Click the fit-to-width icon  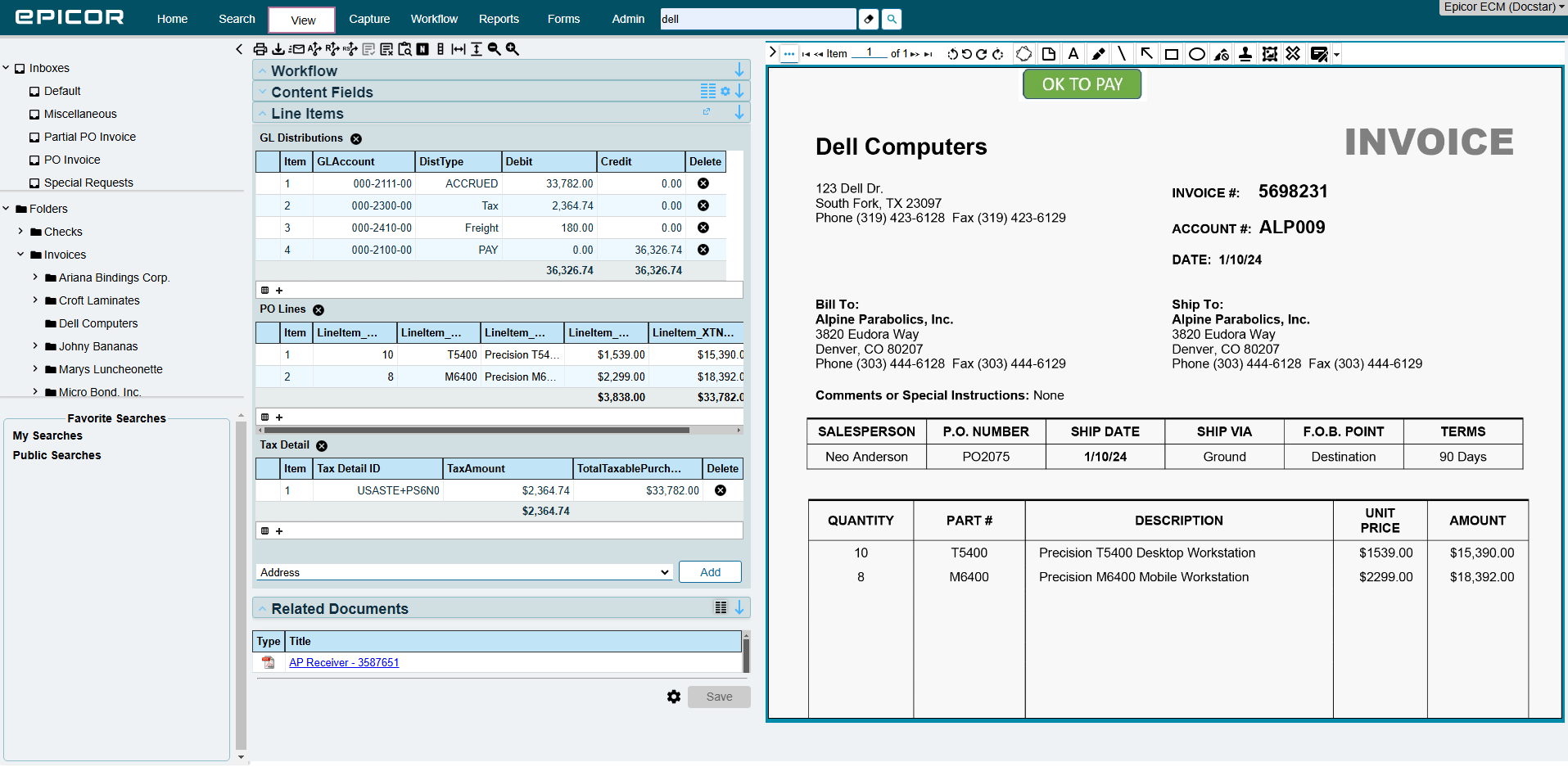[x=459, y=49]
